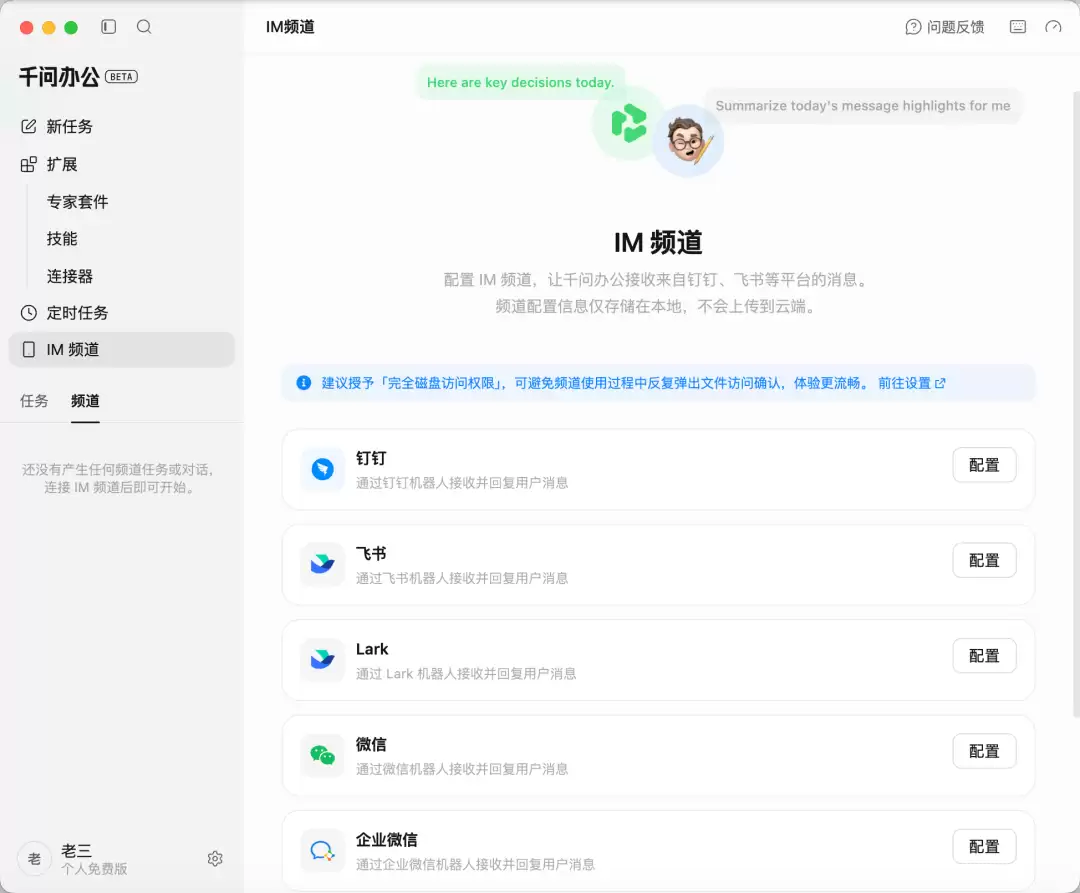Configure the 飞书 channel
This screenshot has width=1080, height=893.
(984, 560)
